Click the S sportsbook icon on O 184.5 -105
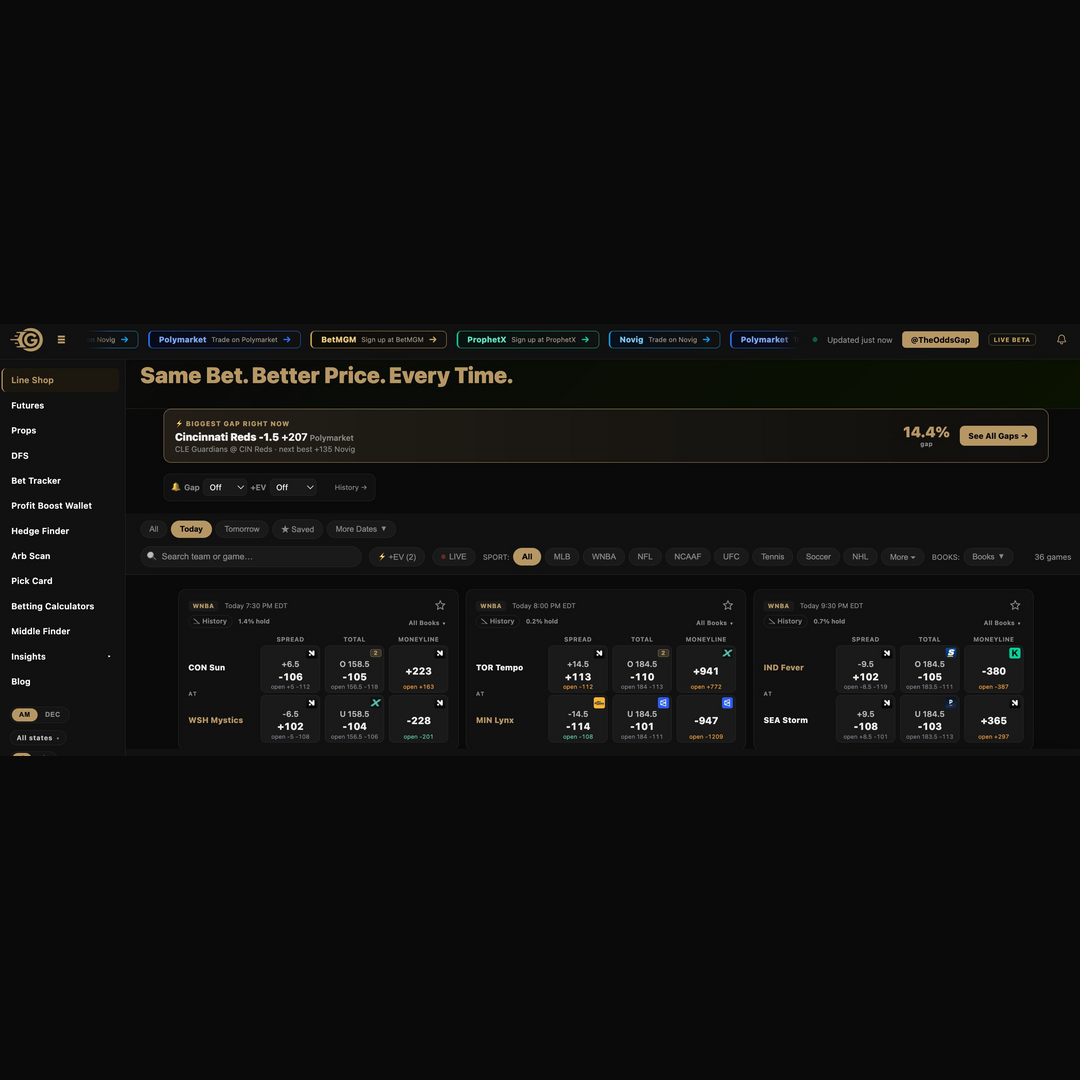Image resolution: width=1080 pixels, height=1080 pixels. [951, 653]
